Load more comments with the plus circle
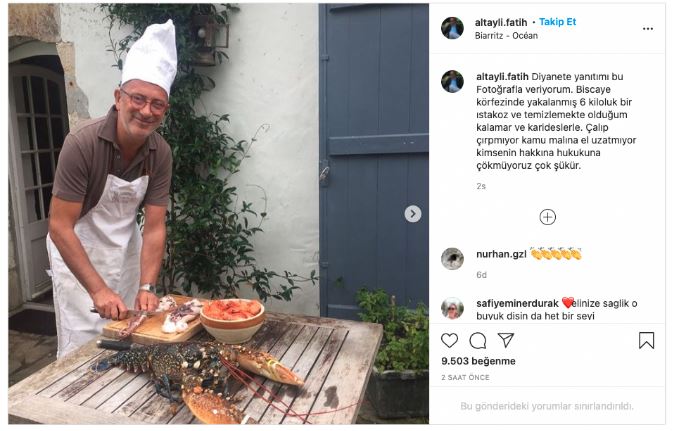The height and width of the screenshot is (431, 681). tap(547, 217)
